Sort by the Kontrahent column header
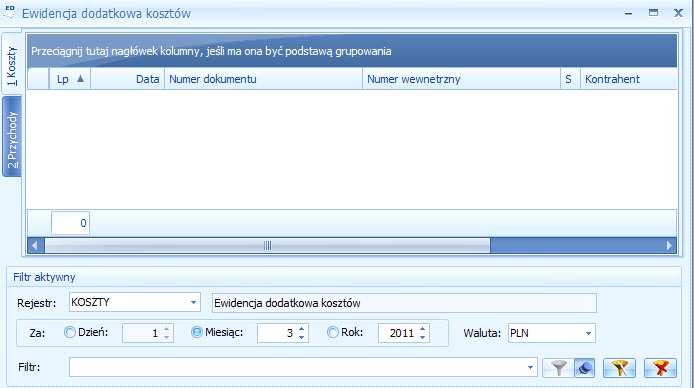Screen dimensions: 694x388 (x=628, y=79)
